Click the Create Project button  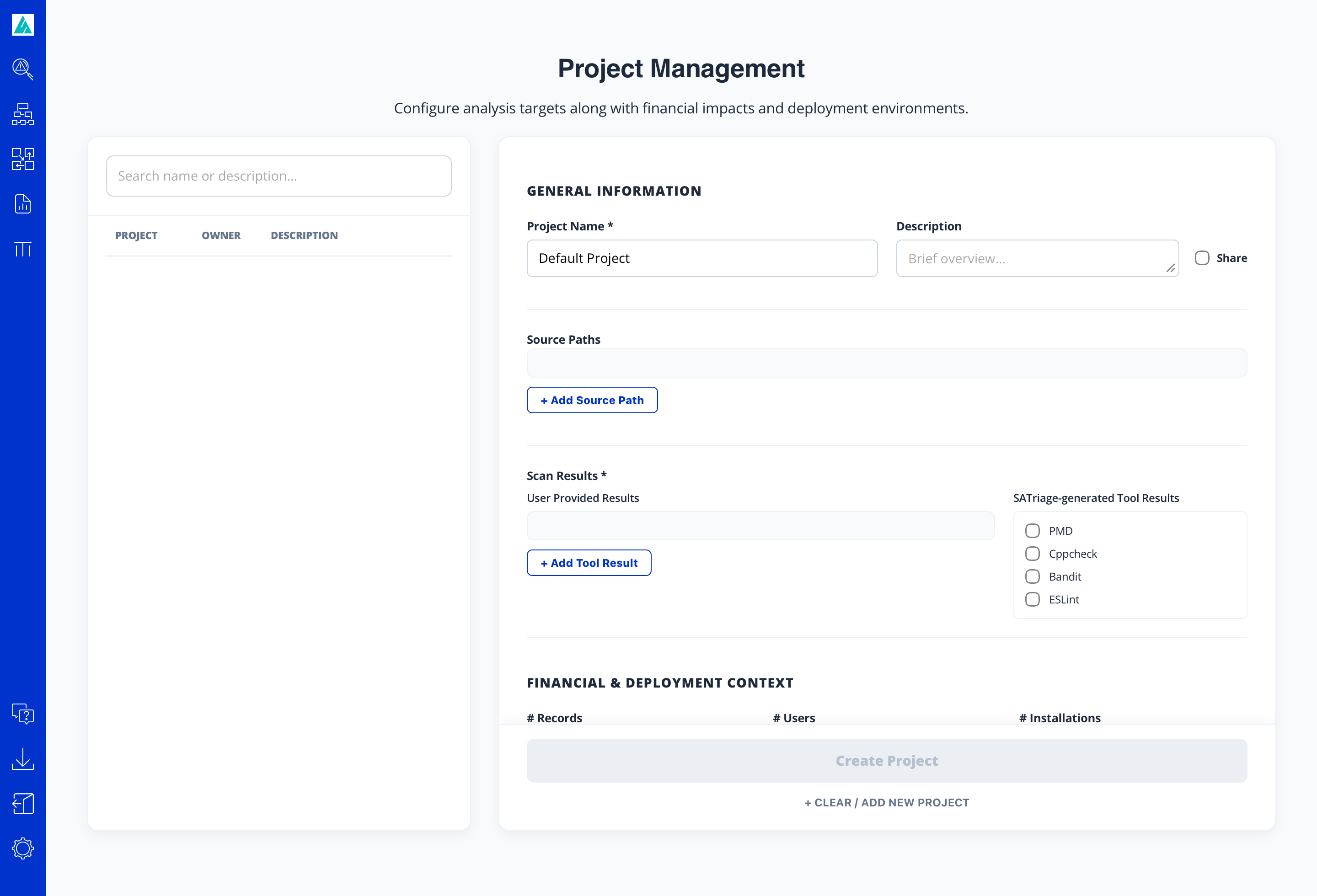(887, 761)
